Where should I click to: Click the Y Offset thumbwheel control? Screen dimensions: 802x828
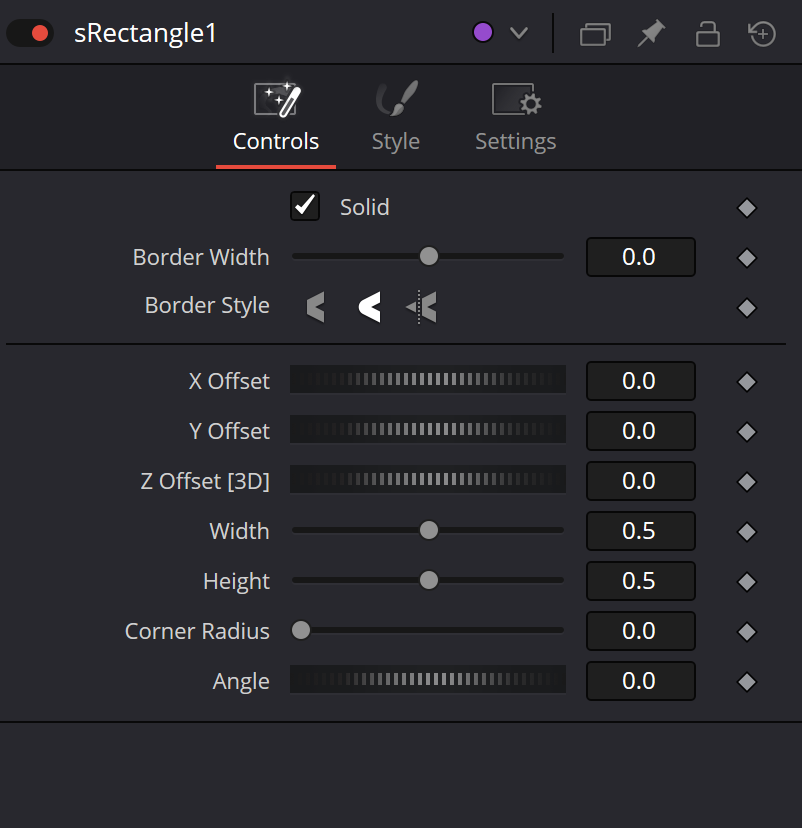(x=428, y=429)
